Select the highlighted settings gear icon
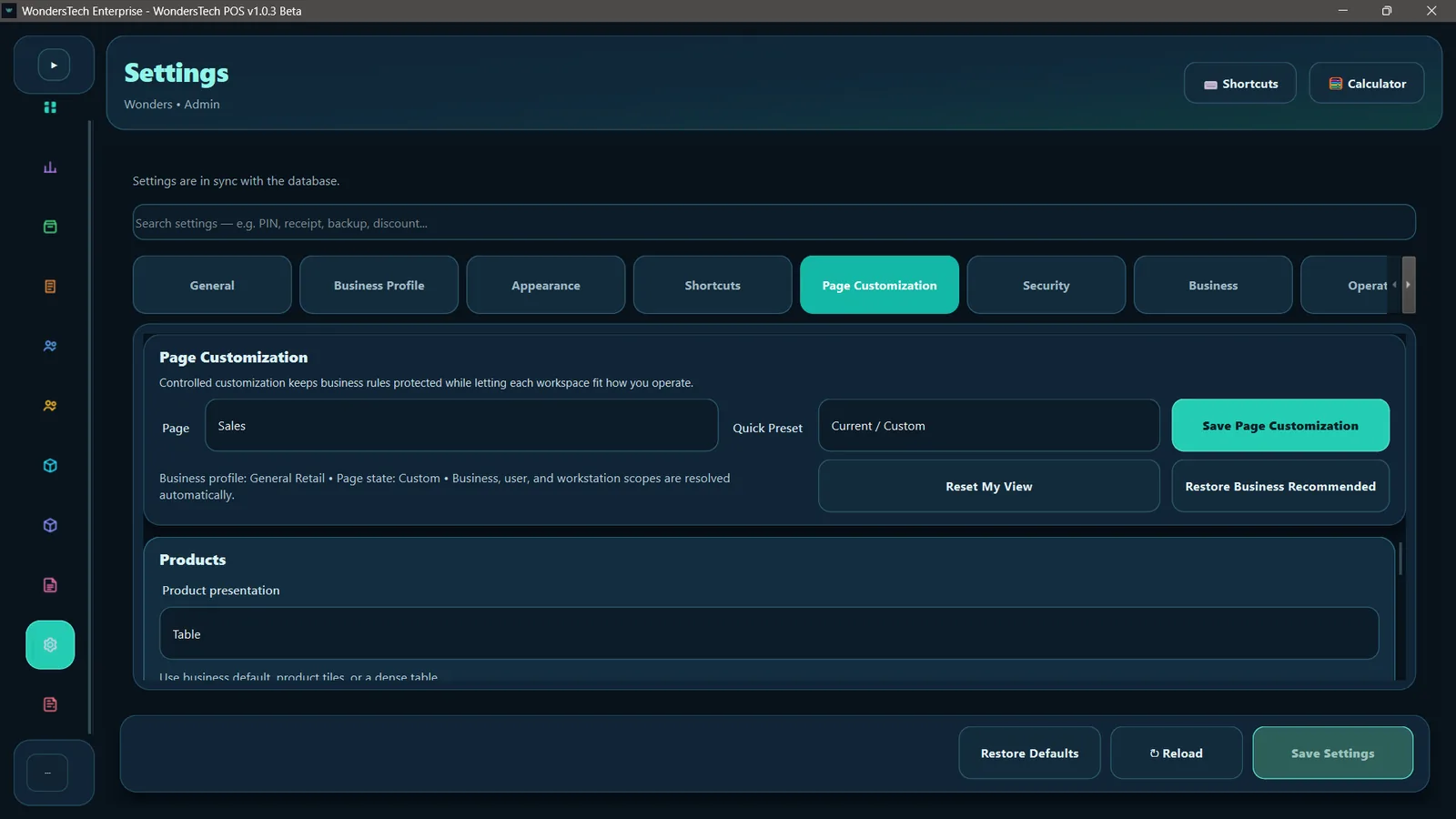 coord(50,644)
